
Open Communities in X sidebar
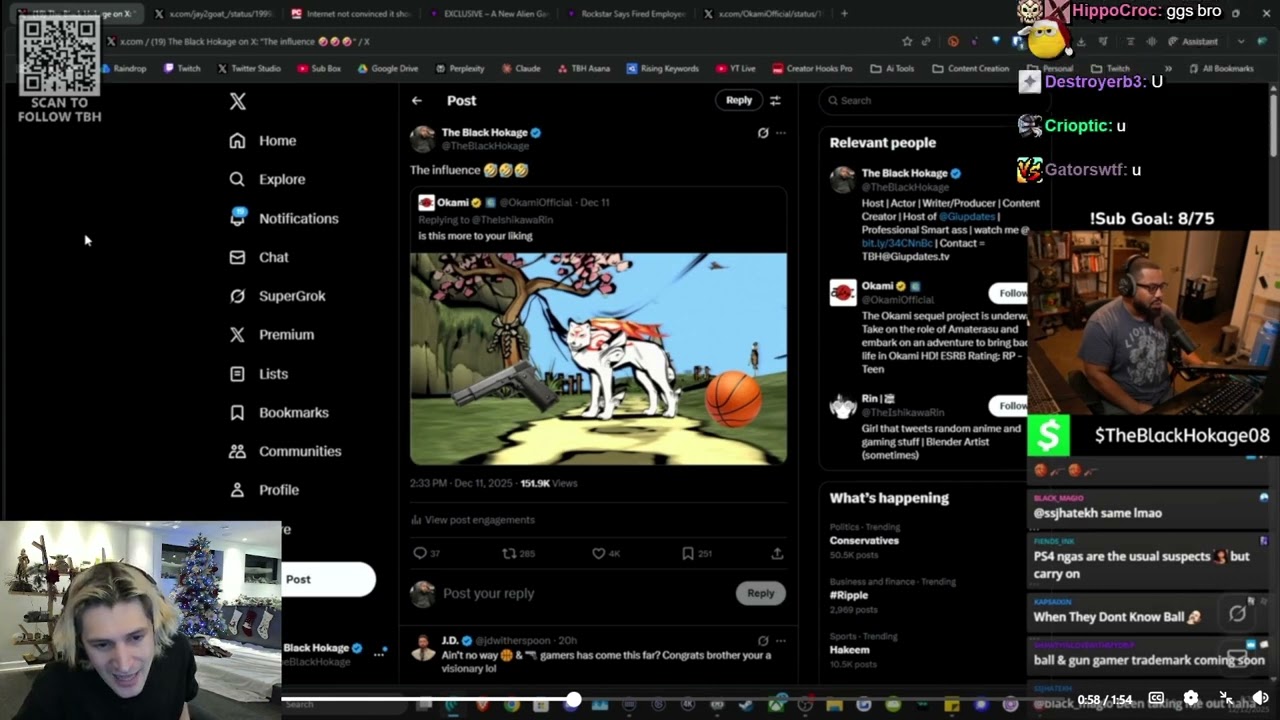click(285, 451)
